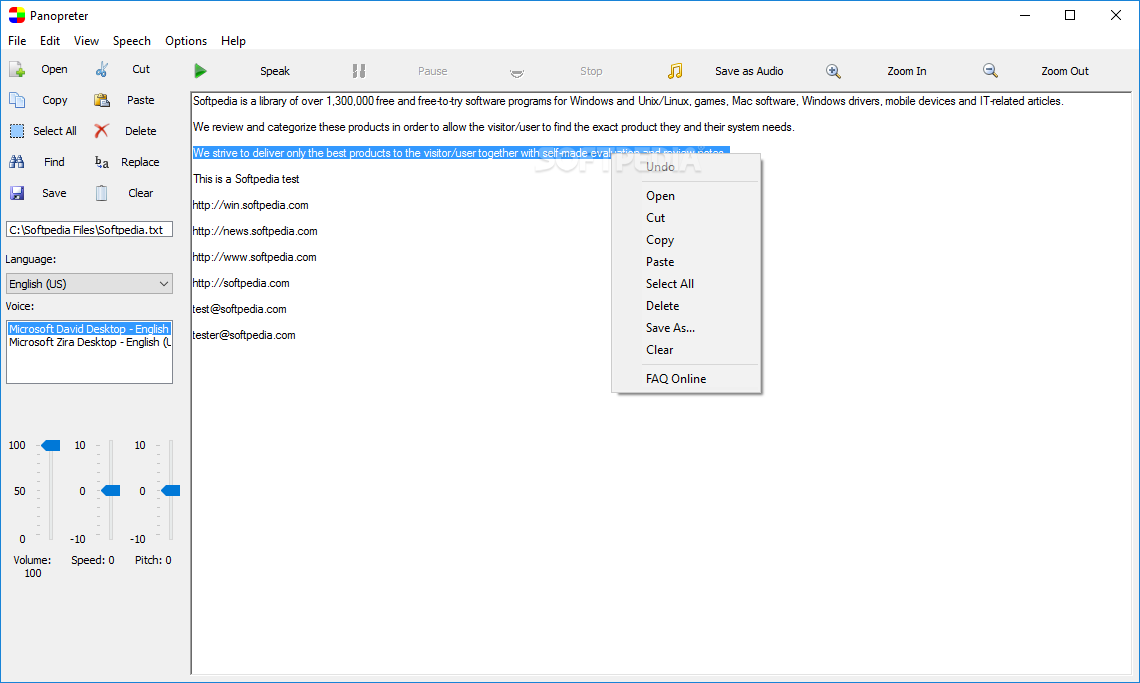Screen dimensions: 1140x683
Task: Click the scissors Cut icon
Action: (x=102, y=70)
